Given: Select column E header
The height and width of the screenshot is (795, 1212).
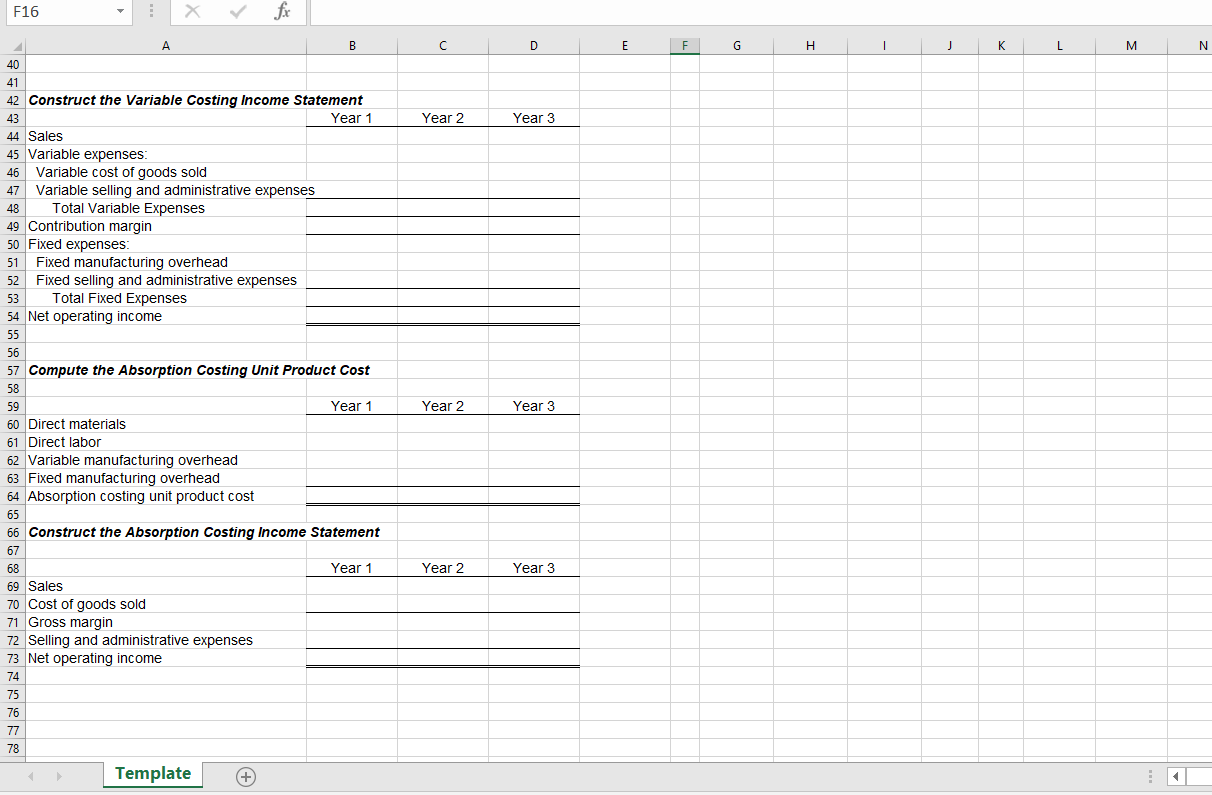Looking at the screenshot, I should (x=625, y=45).
